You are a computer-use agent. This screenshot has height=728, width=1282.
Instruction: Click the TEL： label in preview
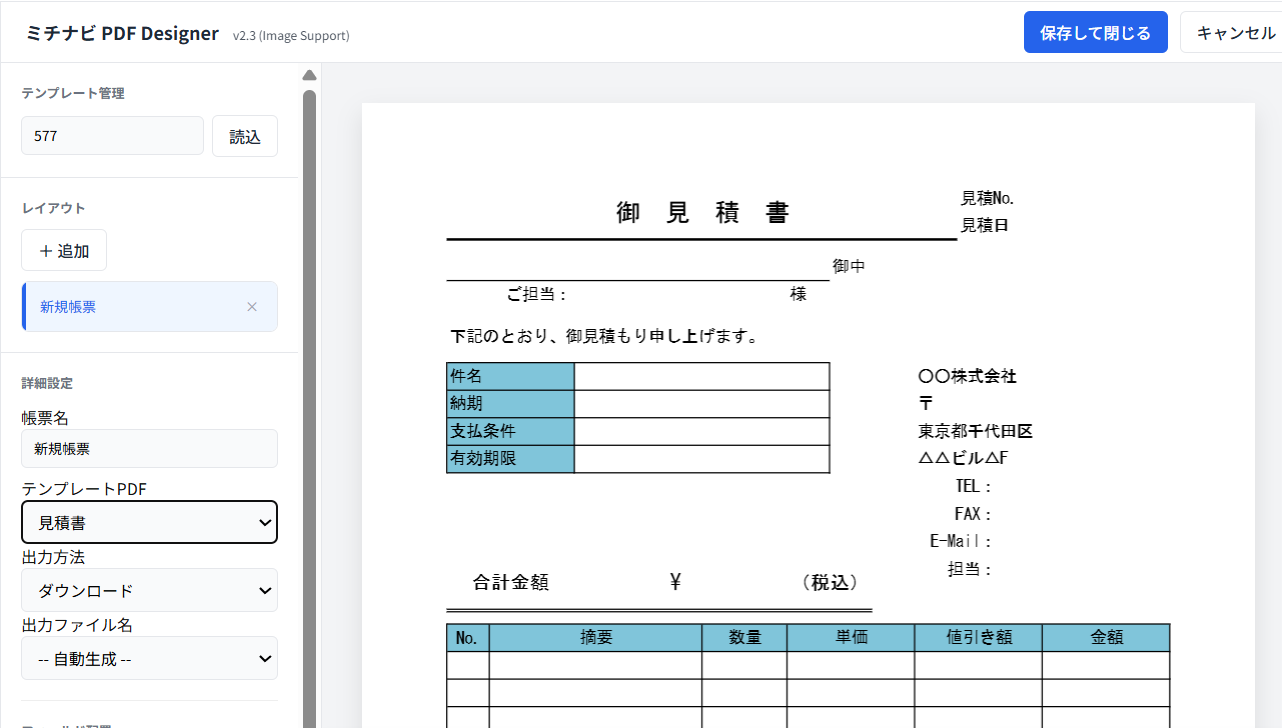coord(973,487)
